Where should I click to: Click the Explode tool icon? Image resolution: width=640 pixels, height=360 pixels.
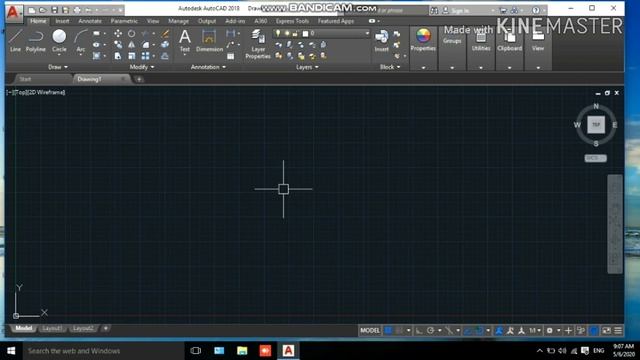[165, 44]
